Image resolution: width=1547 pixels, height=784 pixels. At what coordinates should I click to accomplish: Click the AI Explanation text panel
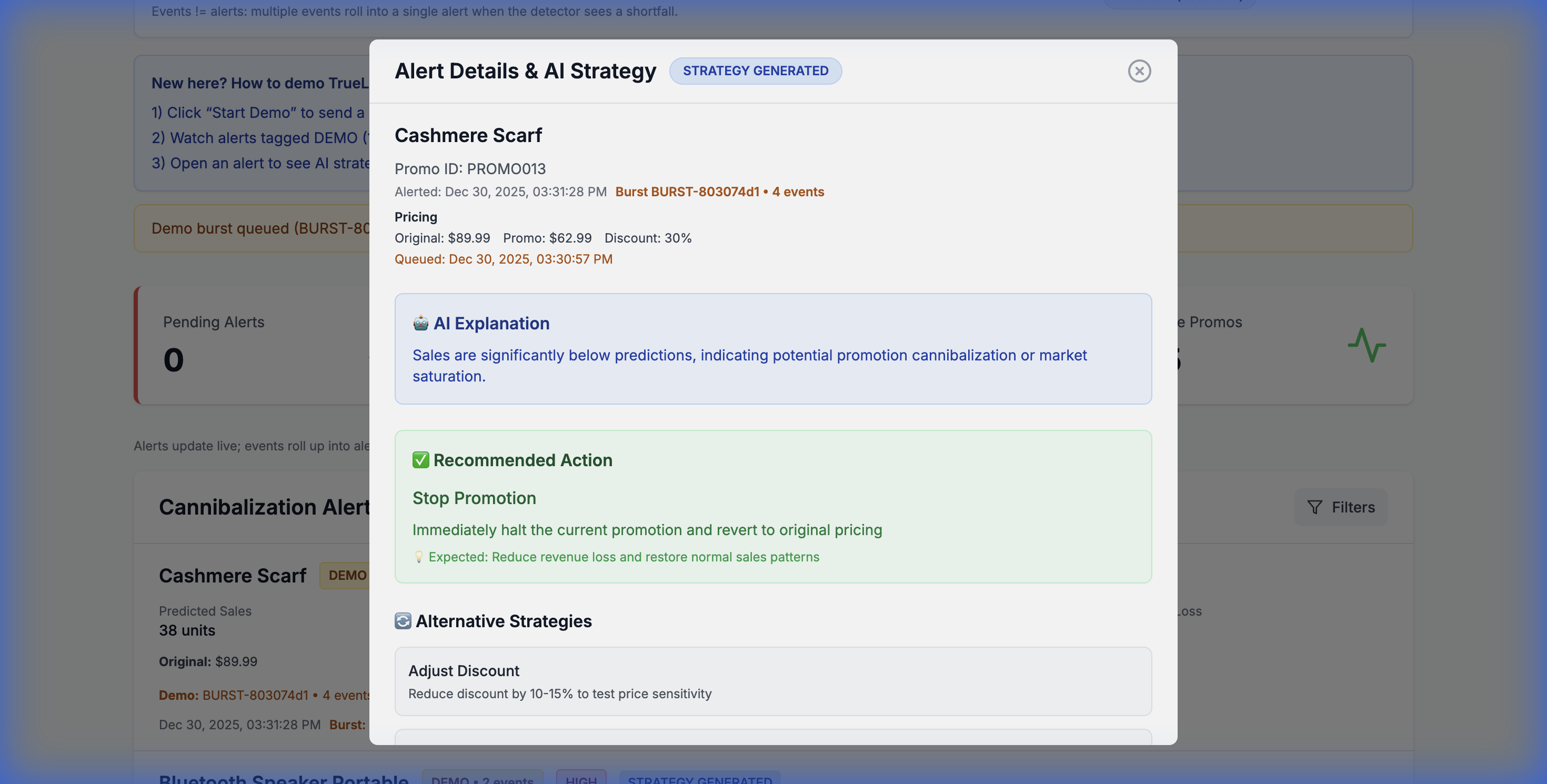tap(772, 365)
